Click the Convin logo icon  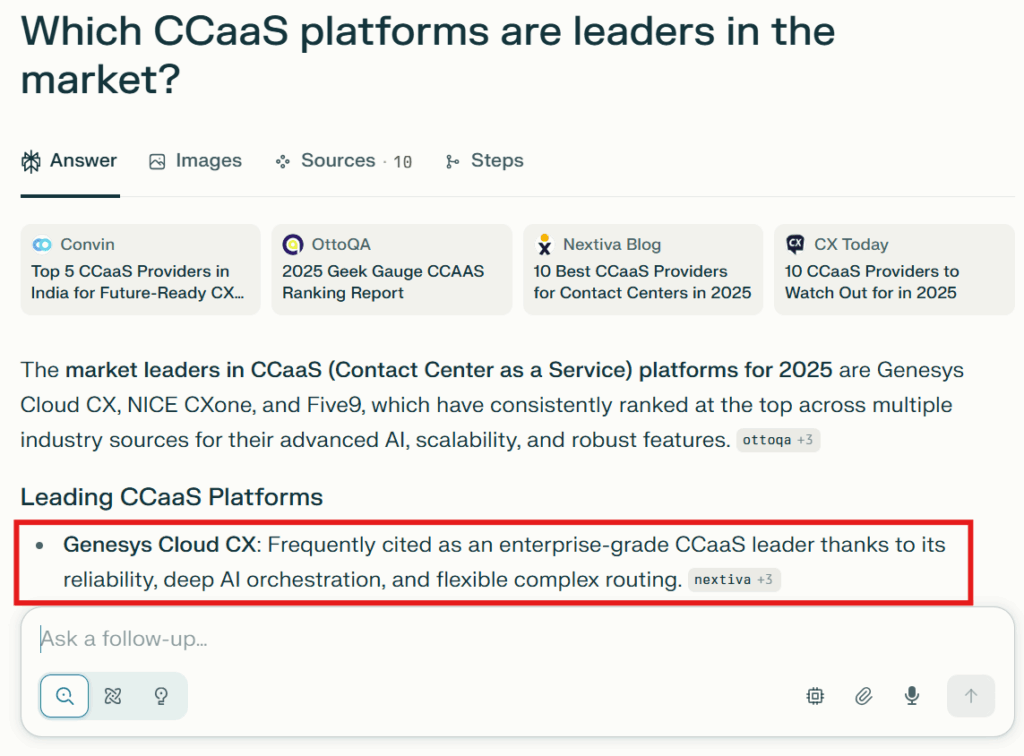[x=42, y=245]
